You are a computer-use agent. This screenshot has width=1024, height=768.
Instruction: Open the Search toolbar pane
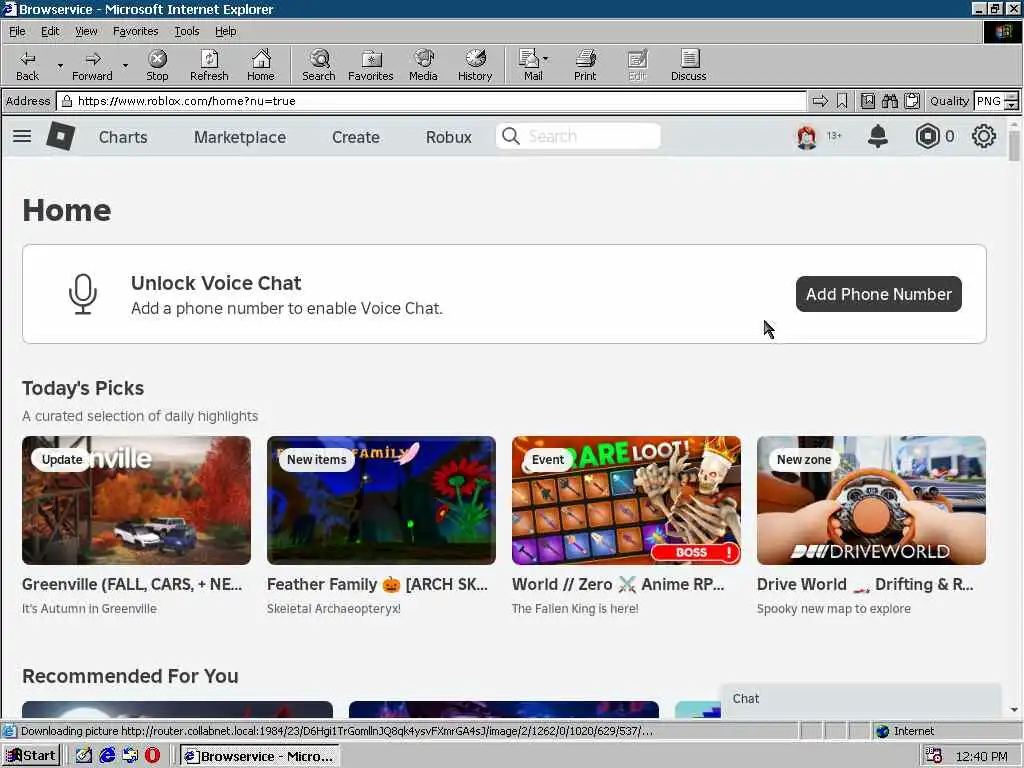click(x=319, y=65)
